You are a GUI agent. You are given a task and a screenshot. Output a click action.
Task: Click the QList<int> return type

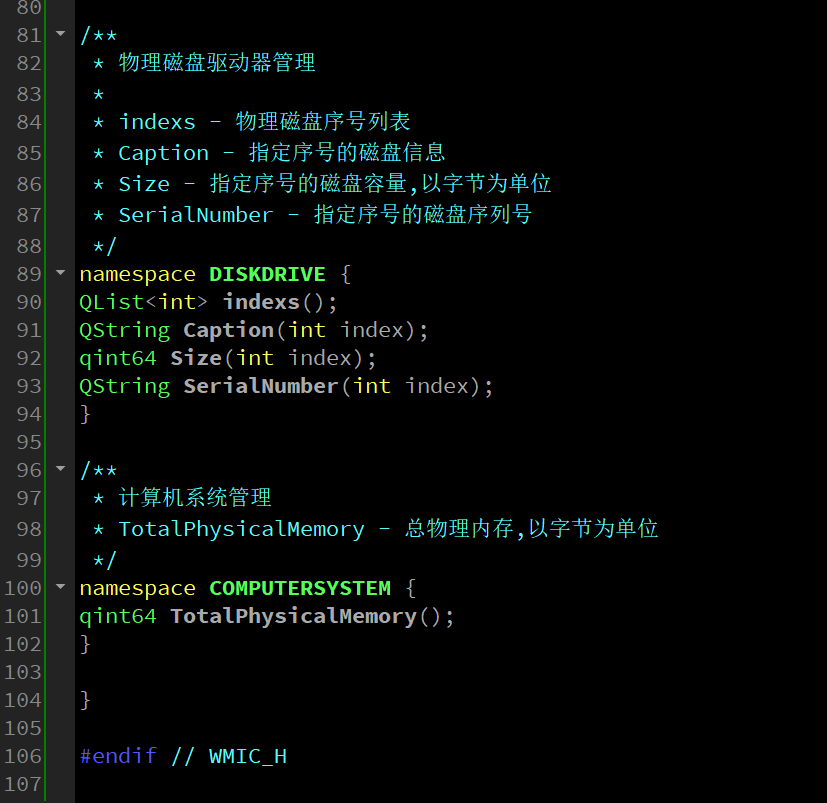[143, 302]
